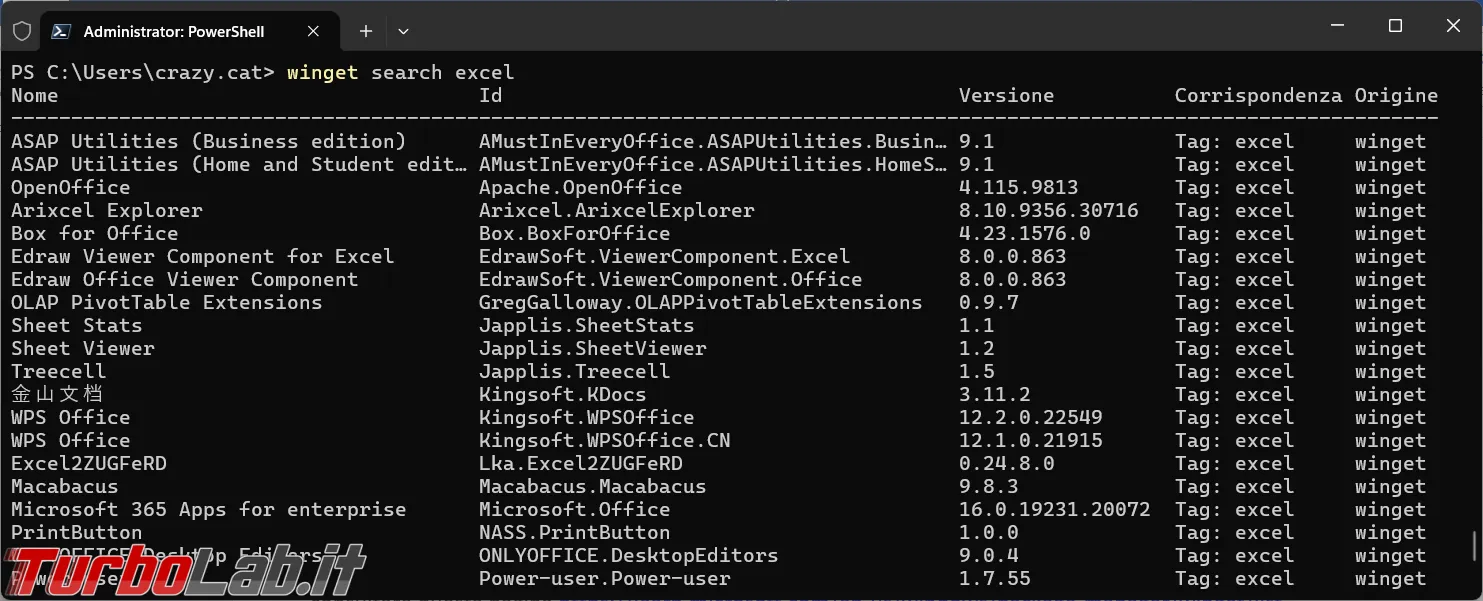Image resolution: width=1483 pixels, height=601 pixels.
Task: Click the 'Box.BoxForOffice' package Id
Action: [x=574, y=234]
